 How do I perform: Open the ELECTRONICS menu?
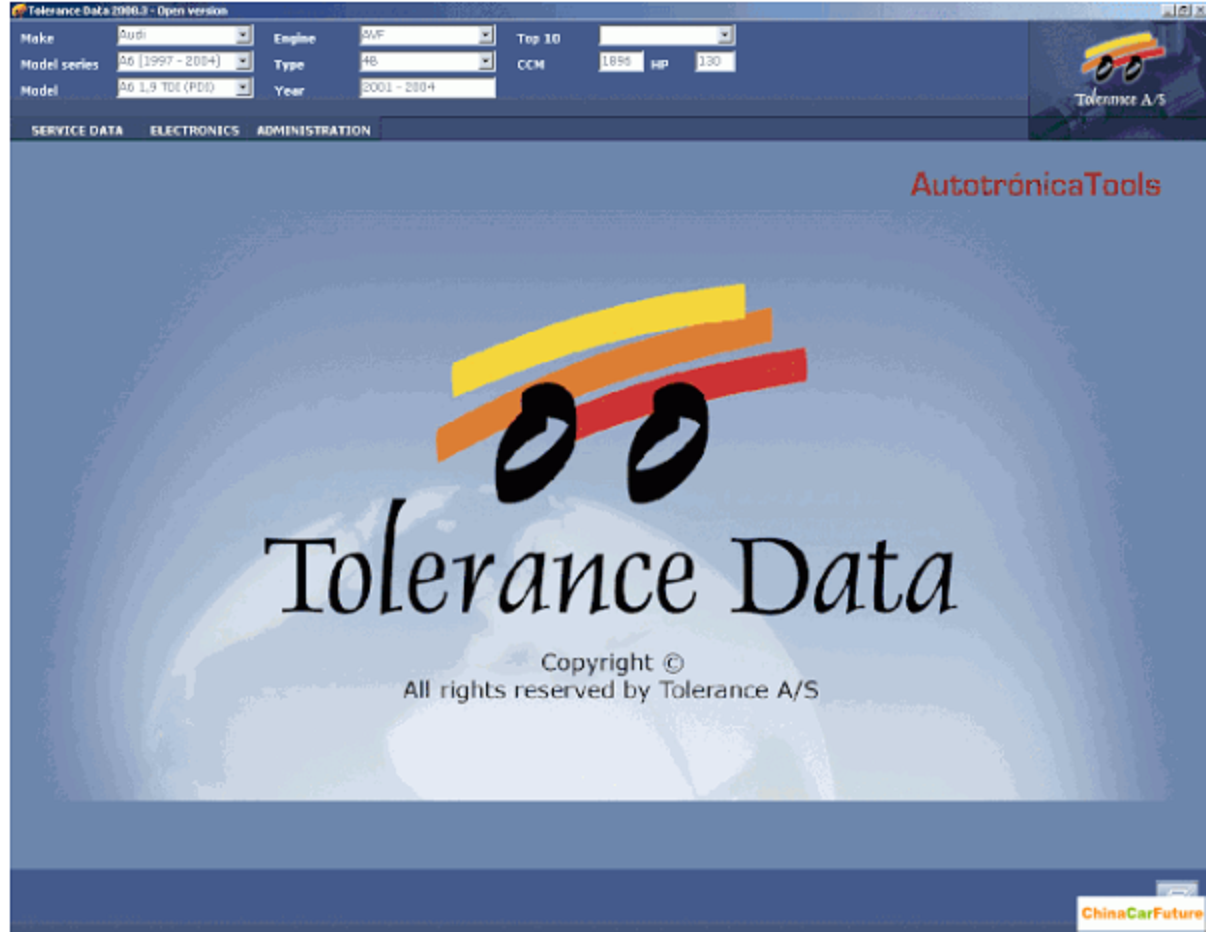(194, 130)
